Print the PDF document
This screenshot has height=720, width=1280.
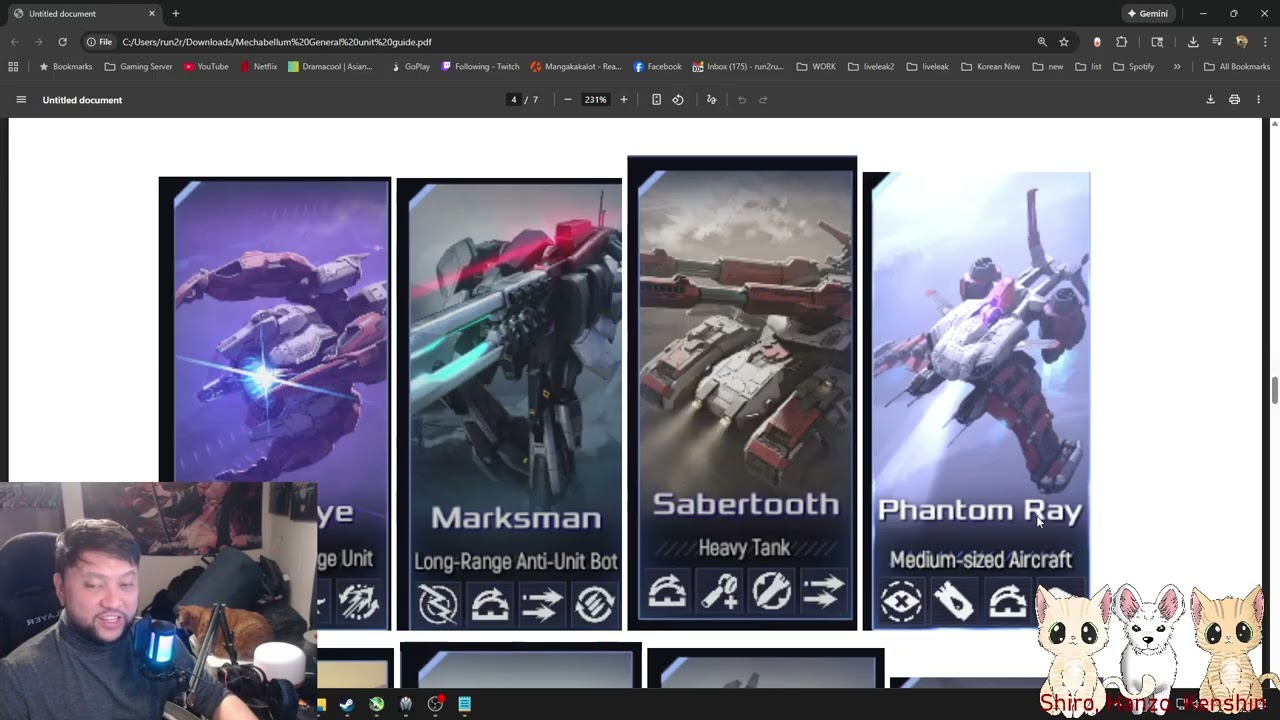1234,100
